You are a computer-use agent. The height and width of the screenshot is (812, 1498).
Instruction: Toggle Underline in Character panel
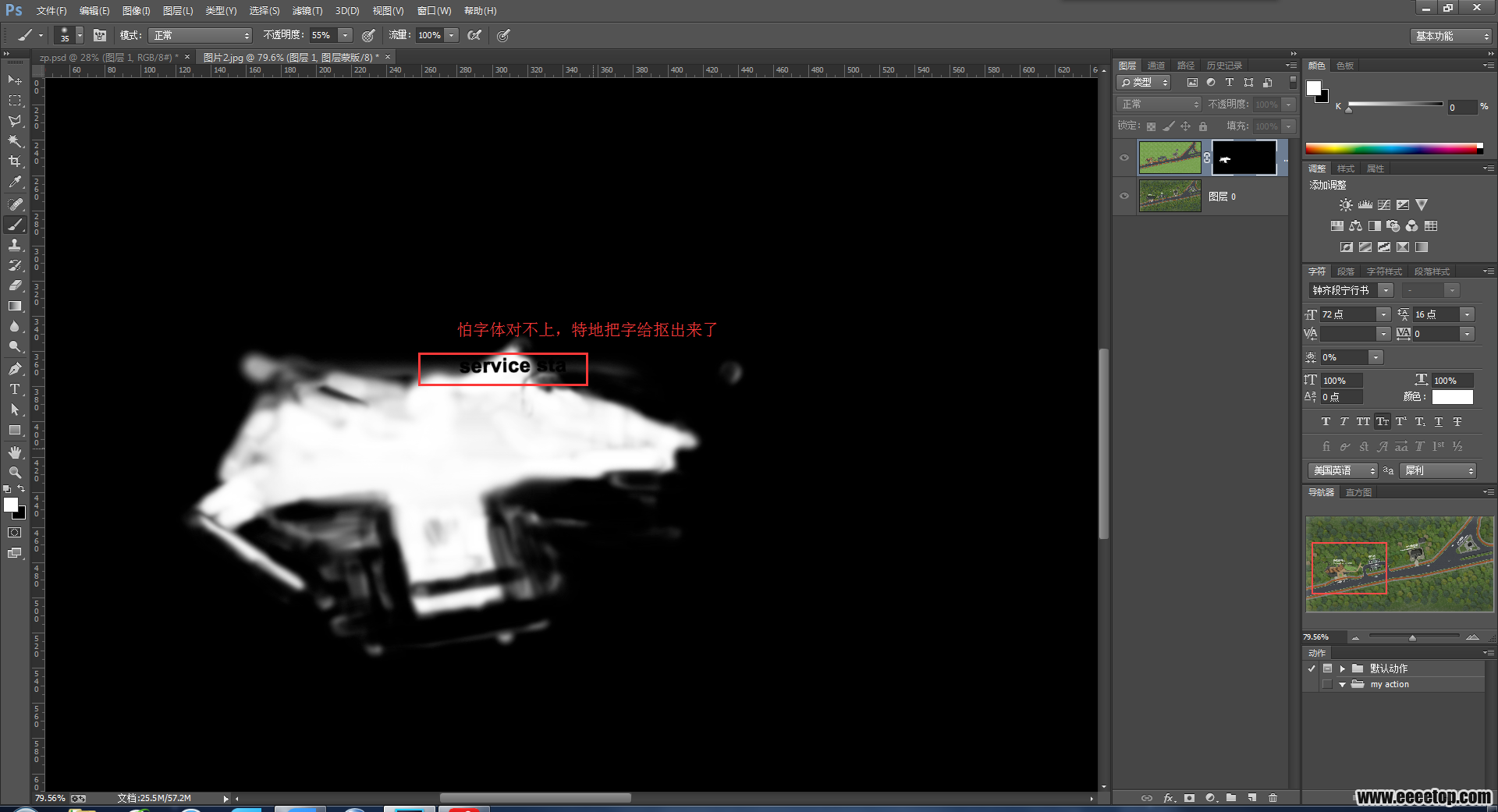pyautogui.click(x=1439, y=421)
